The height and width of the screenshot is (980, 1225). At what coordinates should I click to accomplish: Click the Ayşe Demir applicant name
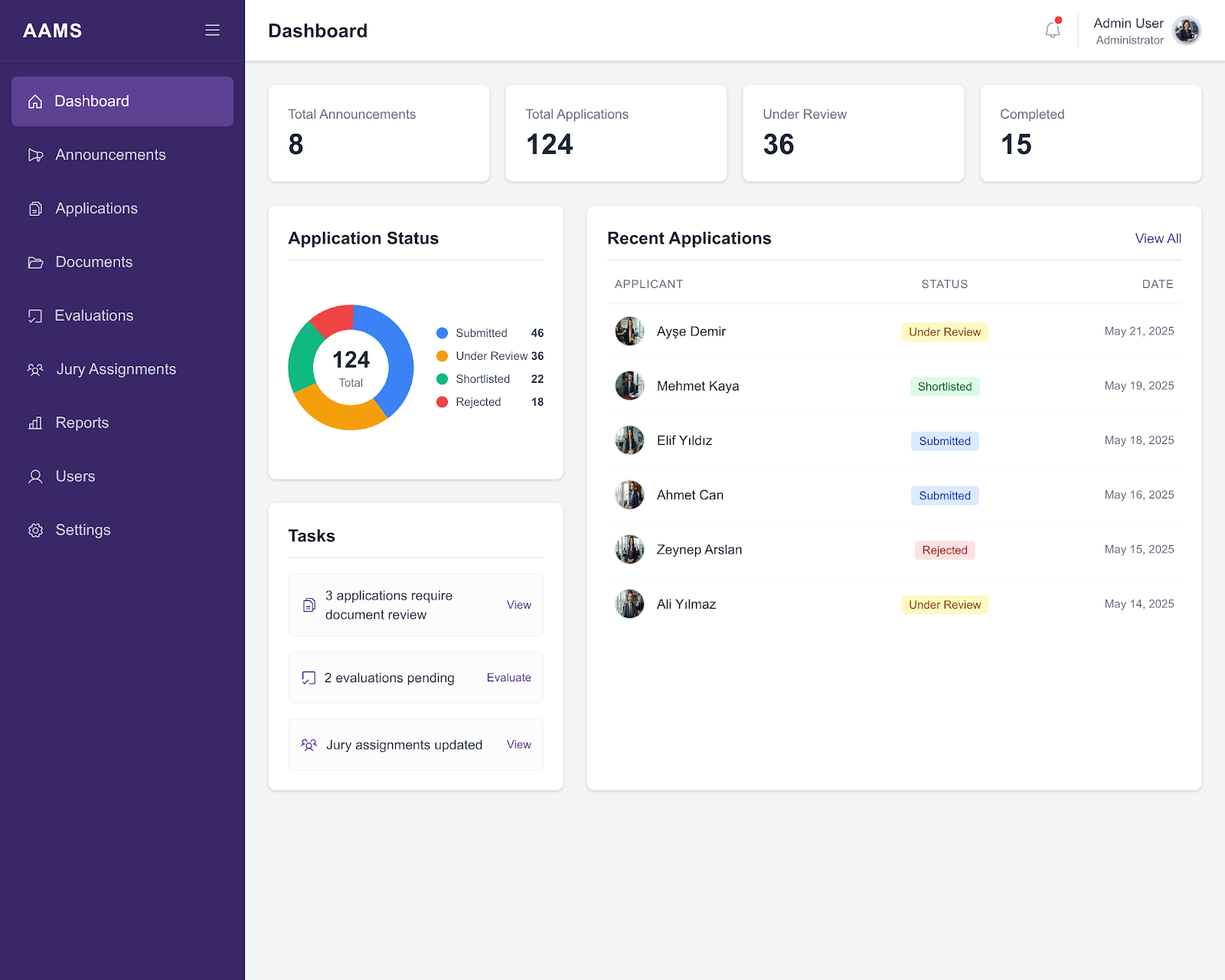[691, 332]
